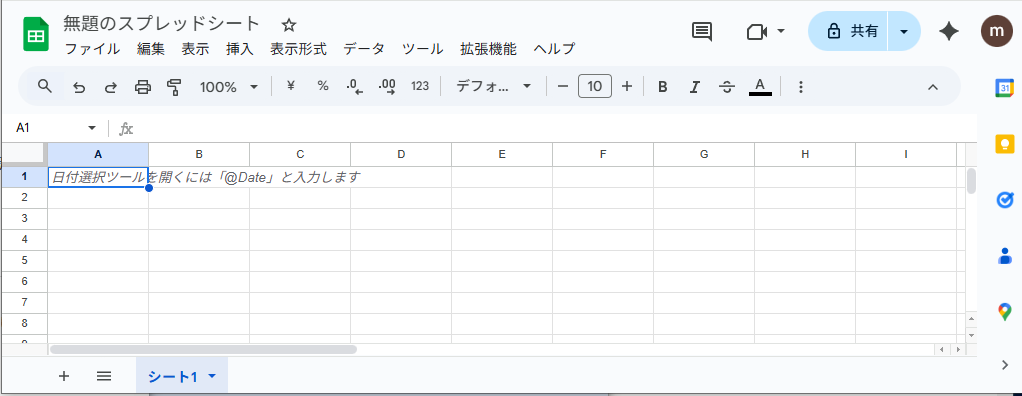Image resolution: width=1022 pixels, height=396 pixels.
Task: Launch the Gemini sparkle icon
Action: (949, 31)
